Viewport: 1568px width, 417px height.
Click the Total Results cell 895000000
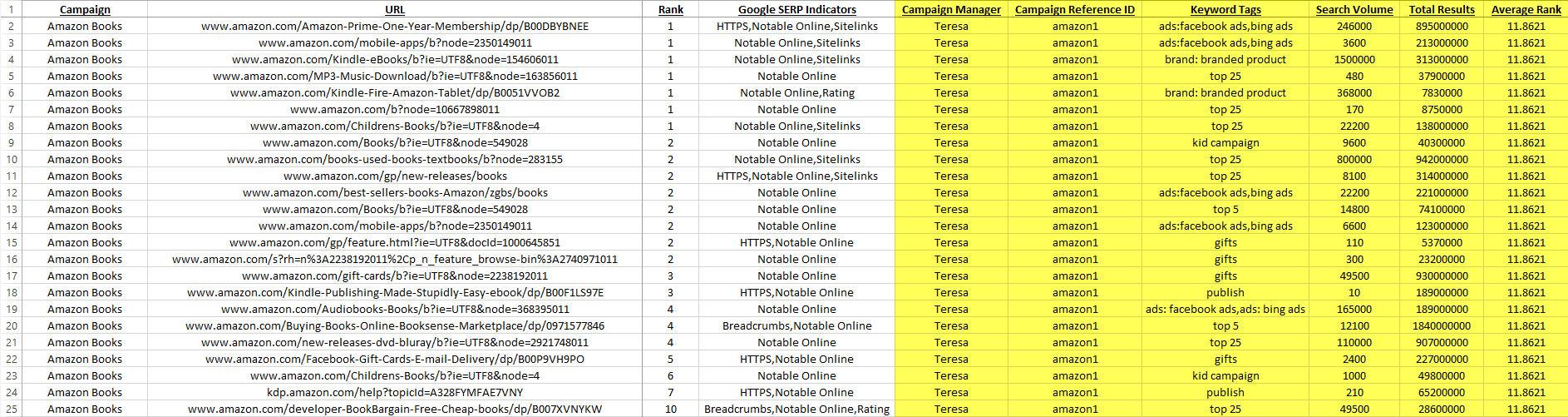(x=1442, y=26)
